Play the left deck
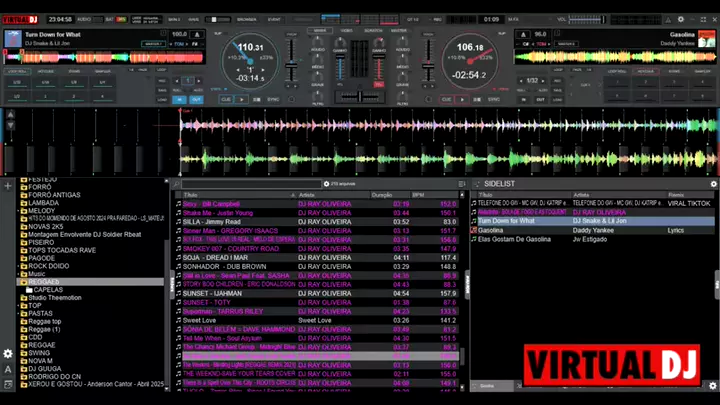Viewport: 720px width, 405px height. [242, 99]
